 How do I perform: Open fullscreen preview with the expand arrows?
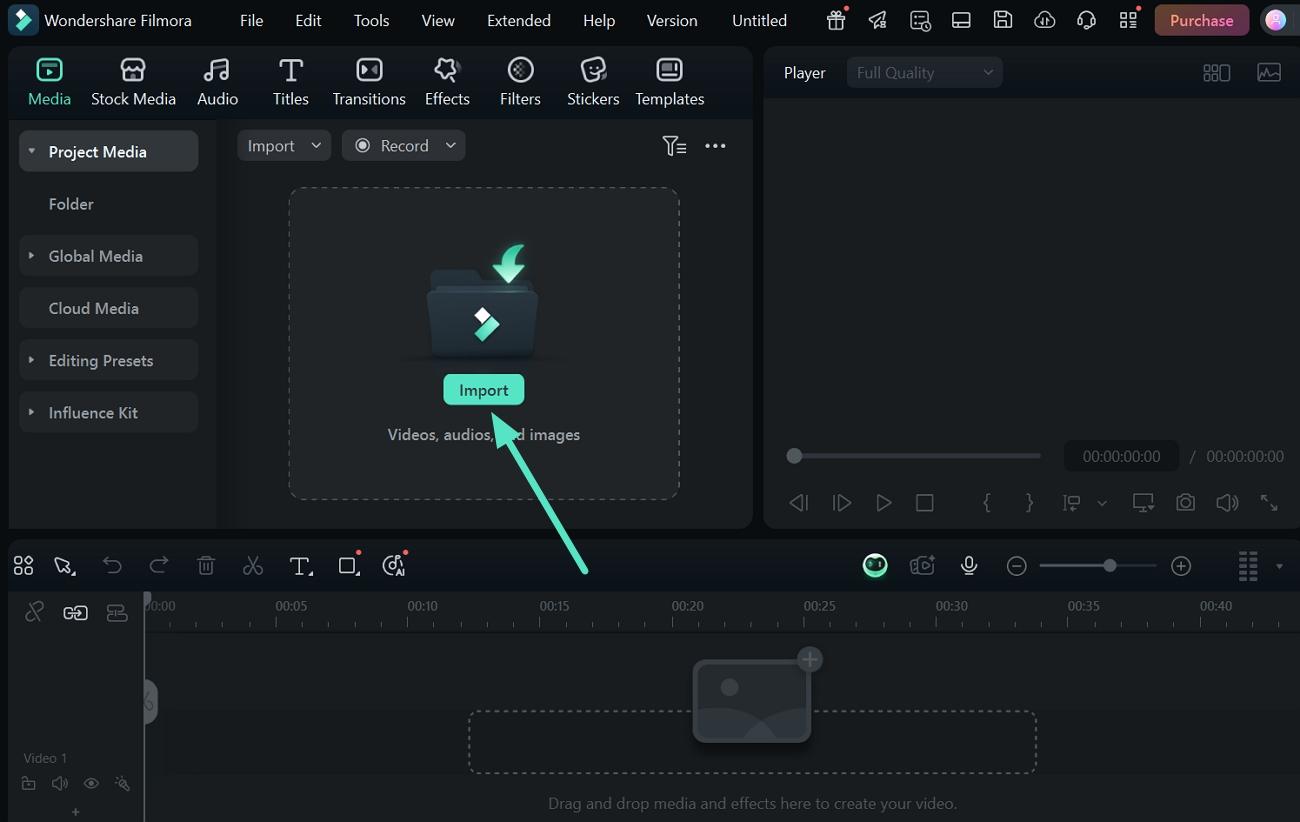[x=1269, y=503]
